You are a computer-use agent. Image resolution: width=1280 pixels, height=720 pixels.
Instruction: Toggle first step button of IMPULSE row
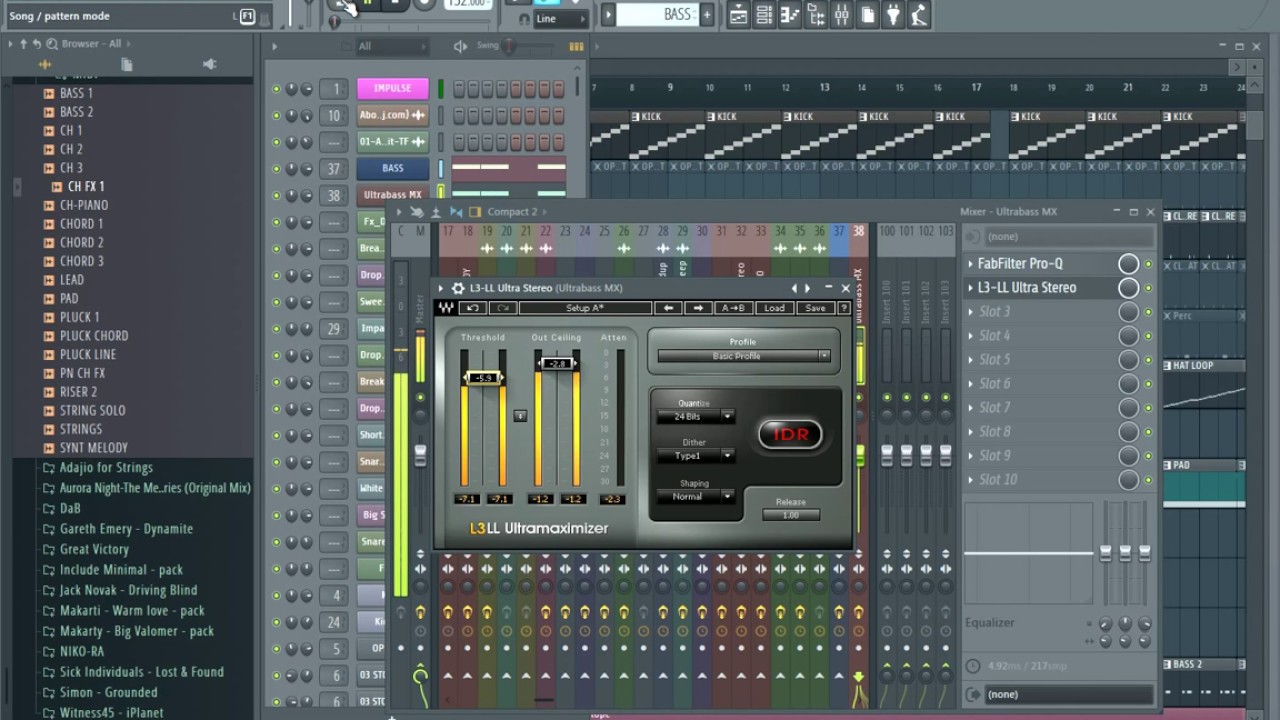pyautogui.click(x=459, y=89)
